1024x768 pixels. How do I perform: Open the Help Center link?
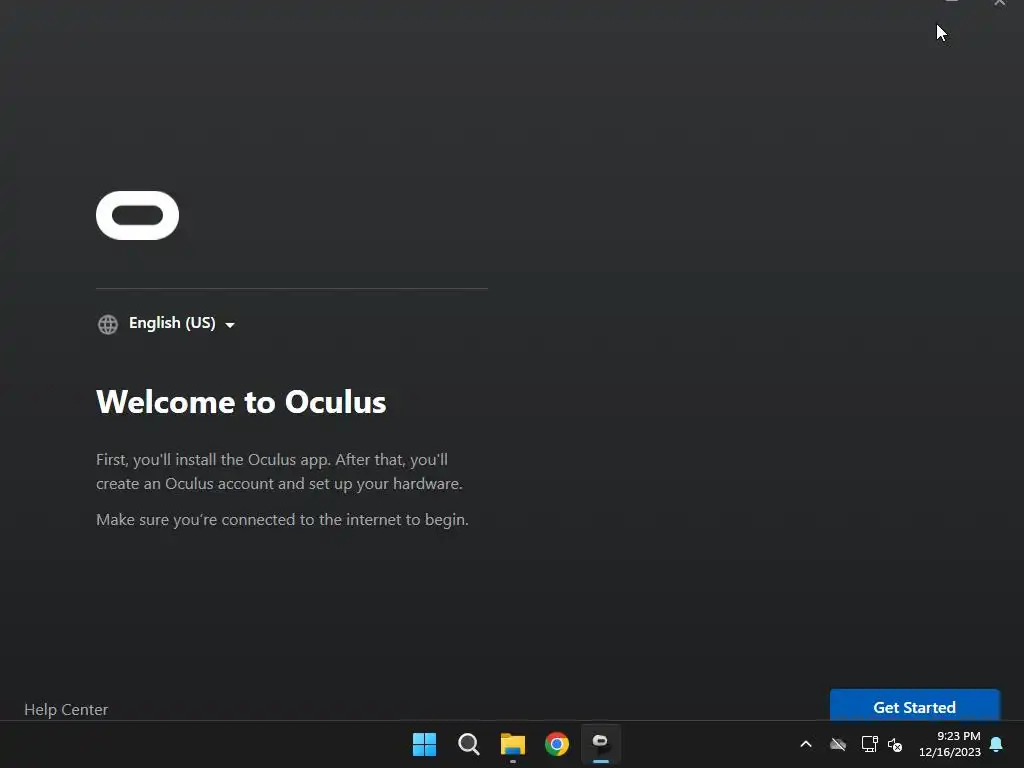[x=66, y=709]
